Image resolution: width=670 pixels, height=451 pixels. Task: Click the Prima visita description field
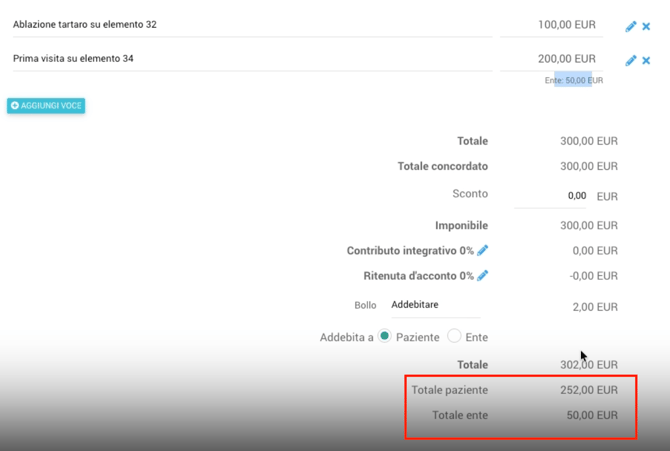250,58
